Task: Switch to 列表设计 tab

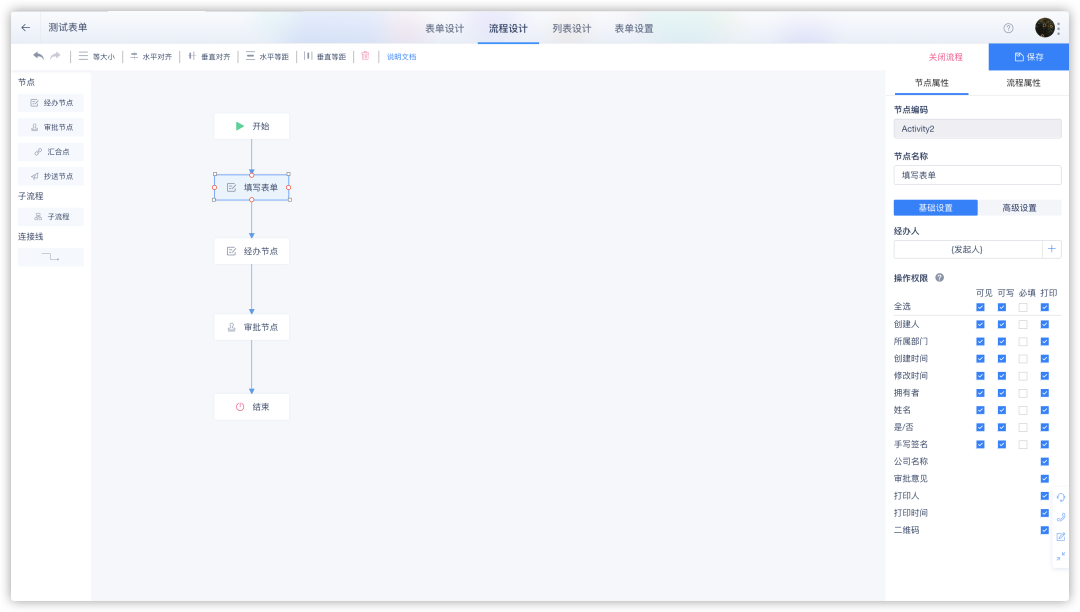Action: [x=572, y=28]
